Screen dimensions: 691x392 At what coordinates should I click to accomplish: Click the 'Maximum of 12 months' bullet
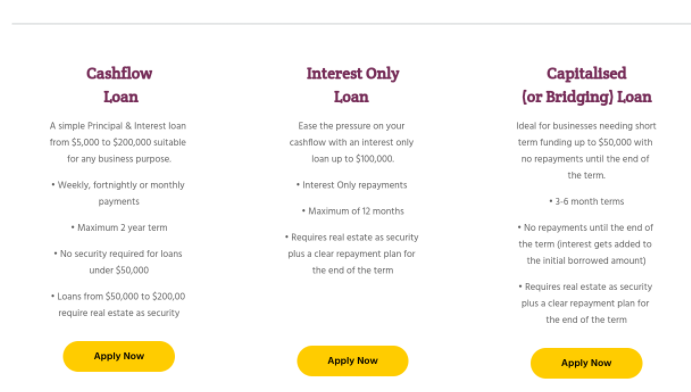tap(353, 211)
